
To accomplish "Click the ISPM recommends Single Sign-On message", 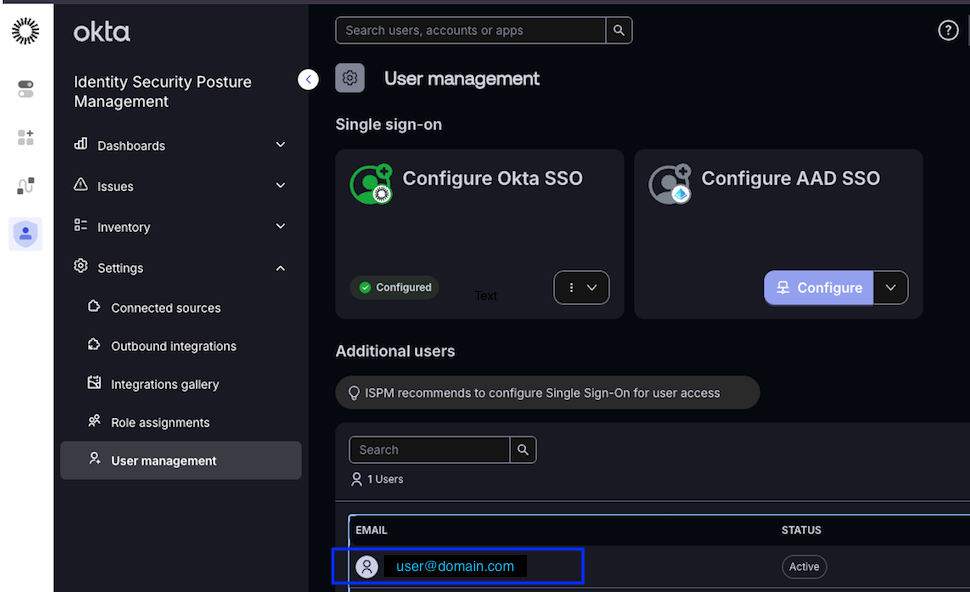I will [542, 393].
